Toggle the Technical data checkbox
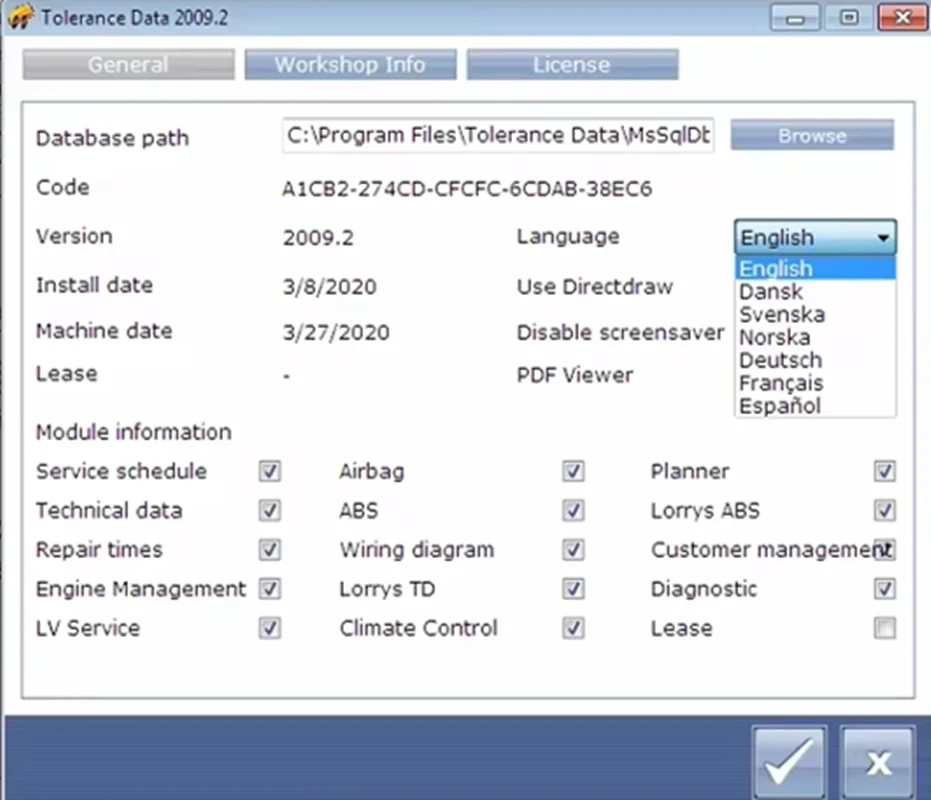Image resolution: width=931 pixels, height=800 pixels. click(x=270, y=510)
